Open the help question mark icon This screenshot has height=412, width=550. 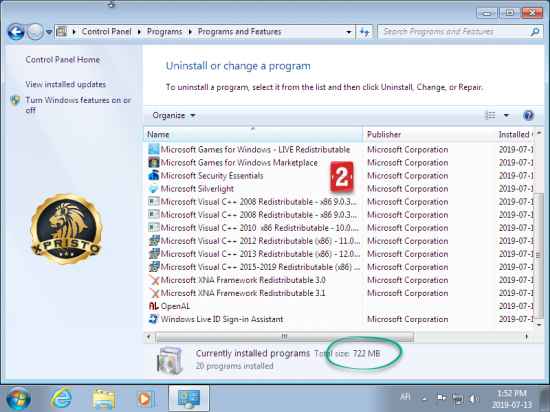pos(528,115)
